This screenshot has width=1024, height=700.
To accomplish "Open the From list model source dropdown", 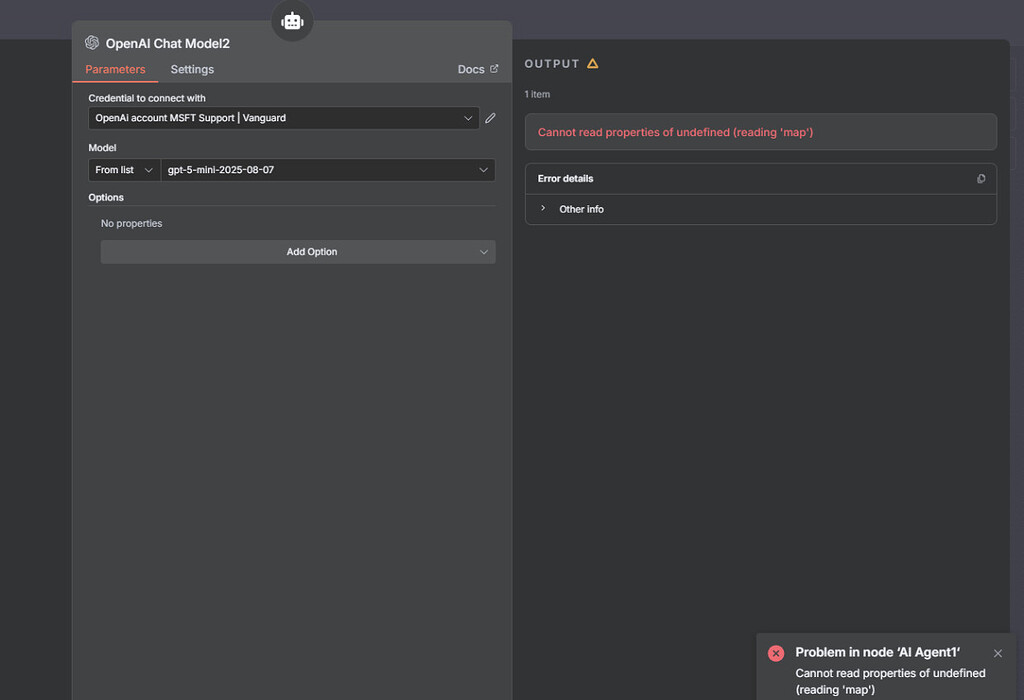I will point(123,169).
